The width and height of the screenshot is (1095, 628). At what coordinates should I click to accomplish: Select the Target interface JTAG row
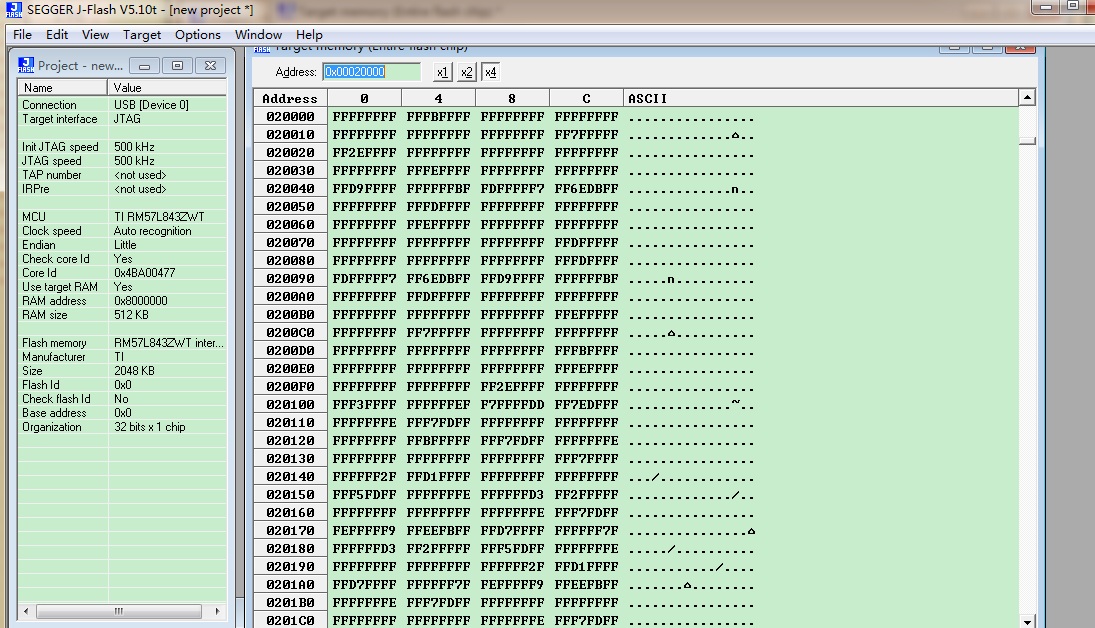click(x=122, y=119)
